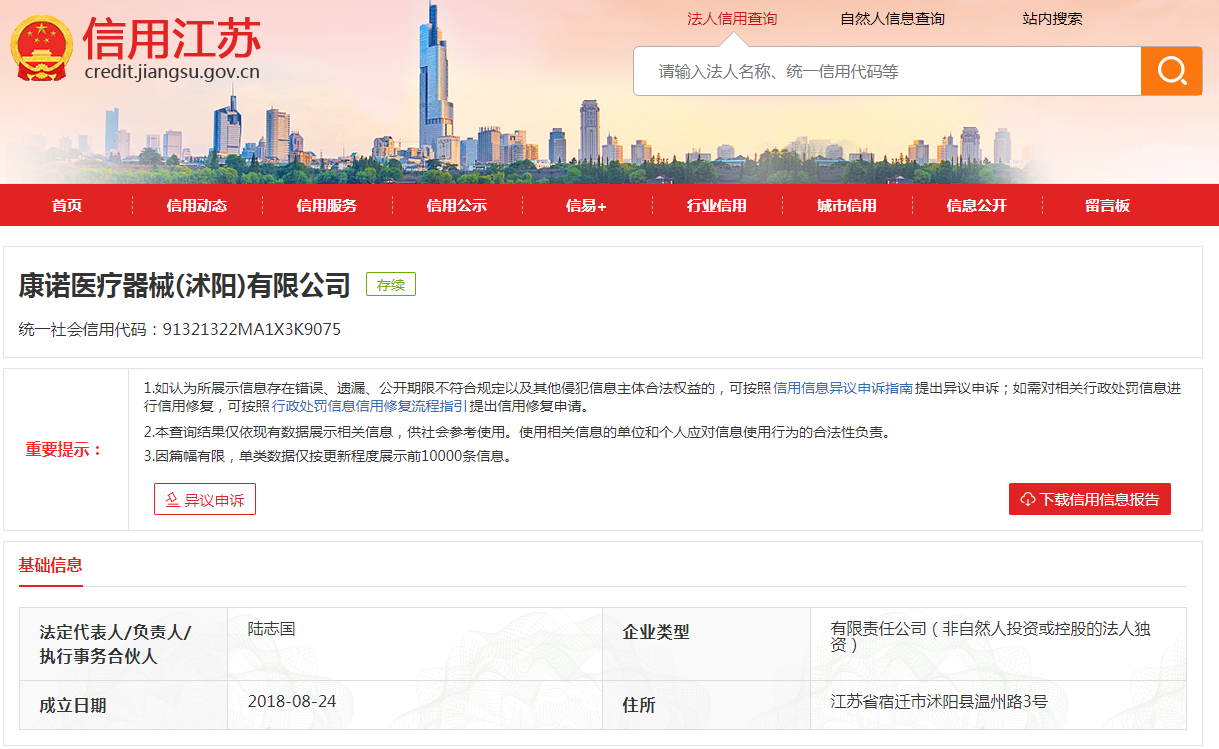Click the 住所 label cell
Image resolution: width=1219 pixels, height=749 pixels.
[x=708, y=705]
